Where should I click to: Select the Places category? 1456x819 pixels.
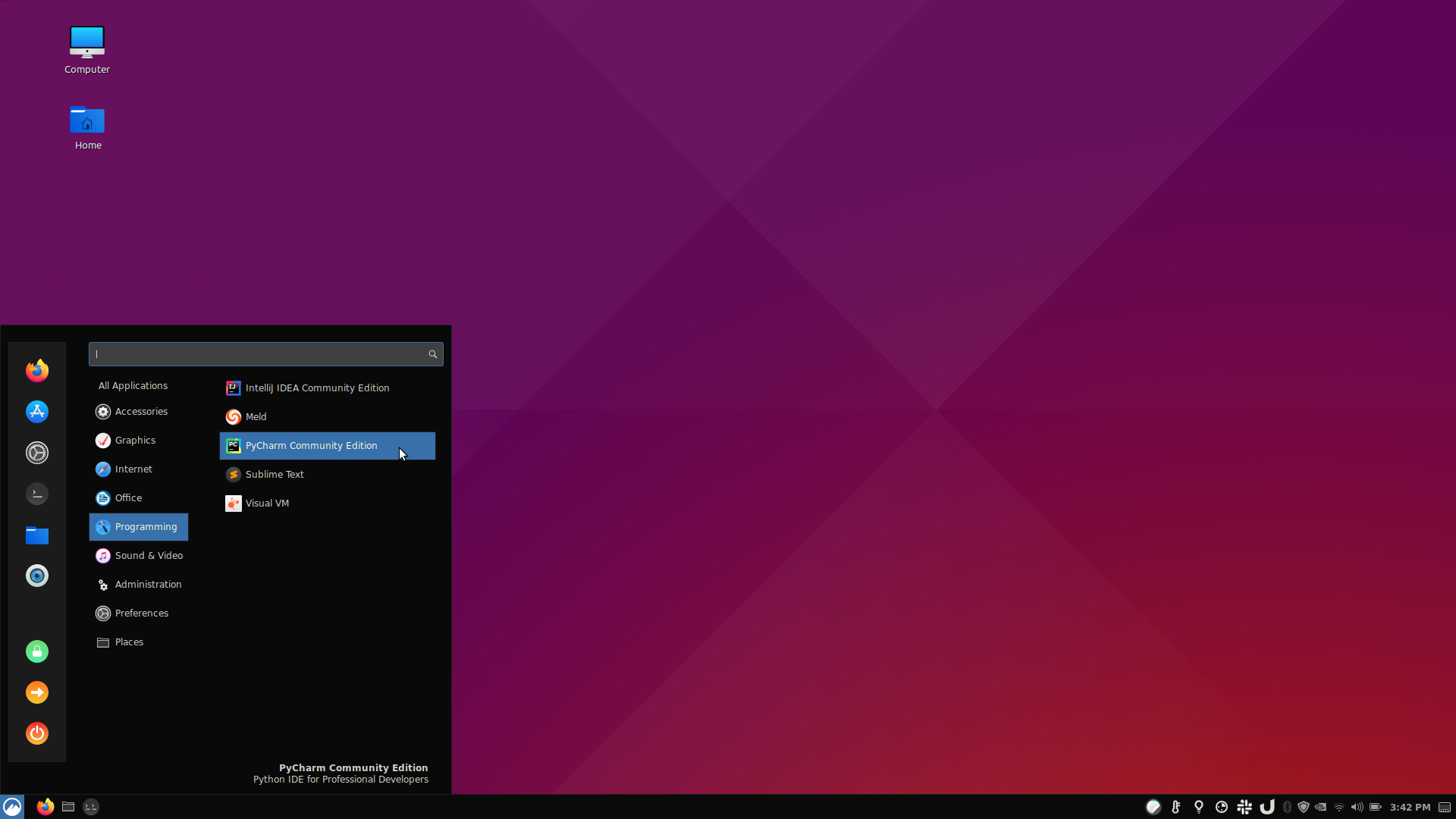point(139,642)
